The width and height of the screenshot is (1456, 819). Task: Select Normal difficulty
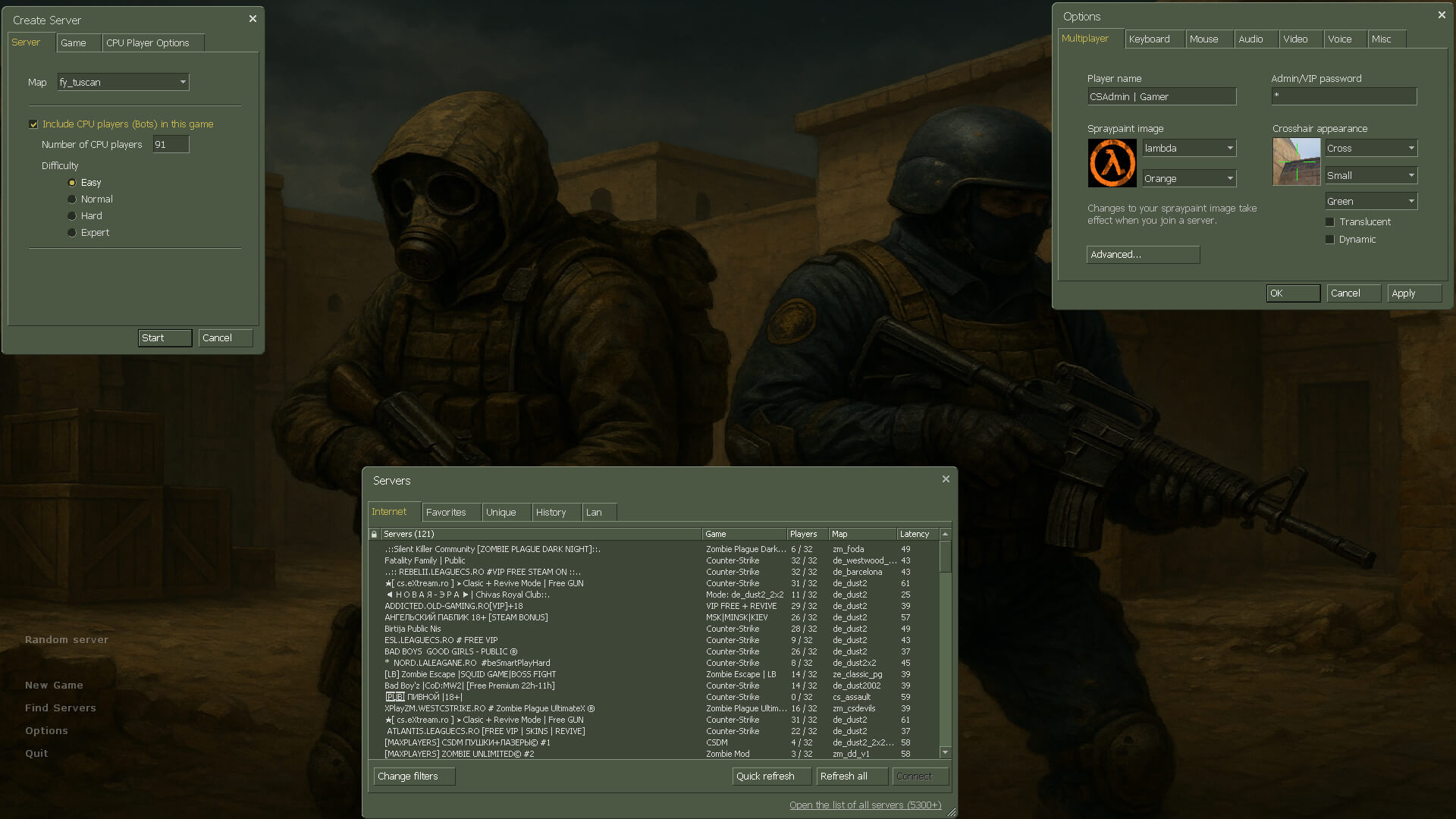[72, 199]
